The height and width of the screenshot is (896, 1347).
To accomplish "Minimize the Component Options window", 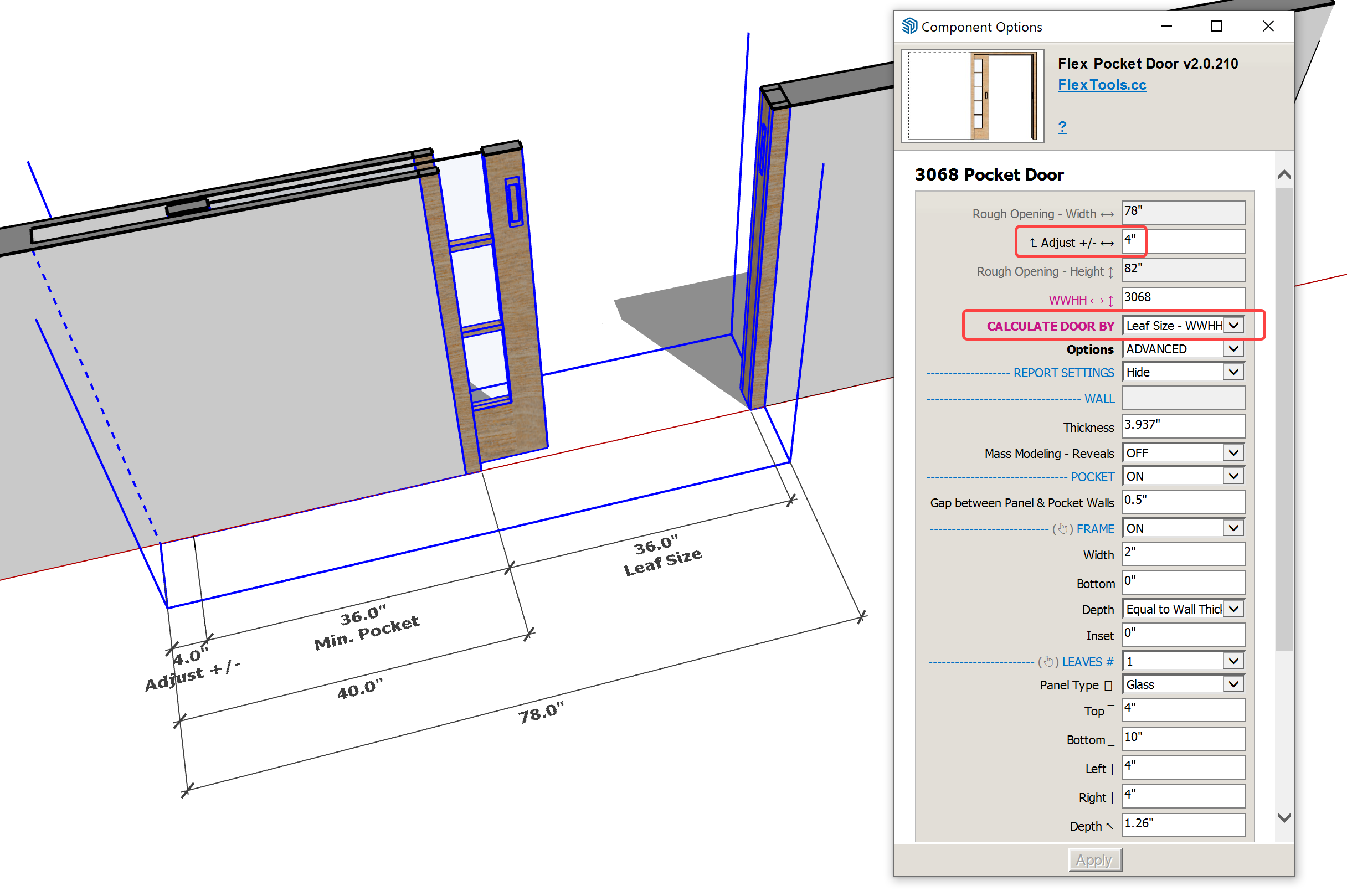I will coord(1166,26).
